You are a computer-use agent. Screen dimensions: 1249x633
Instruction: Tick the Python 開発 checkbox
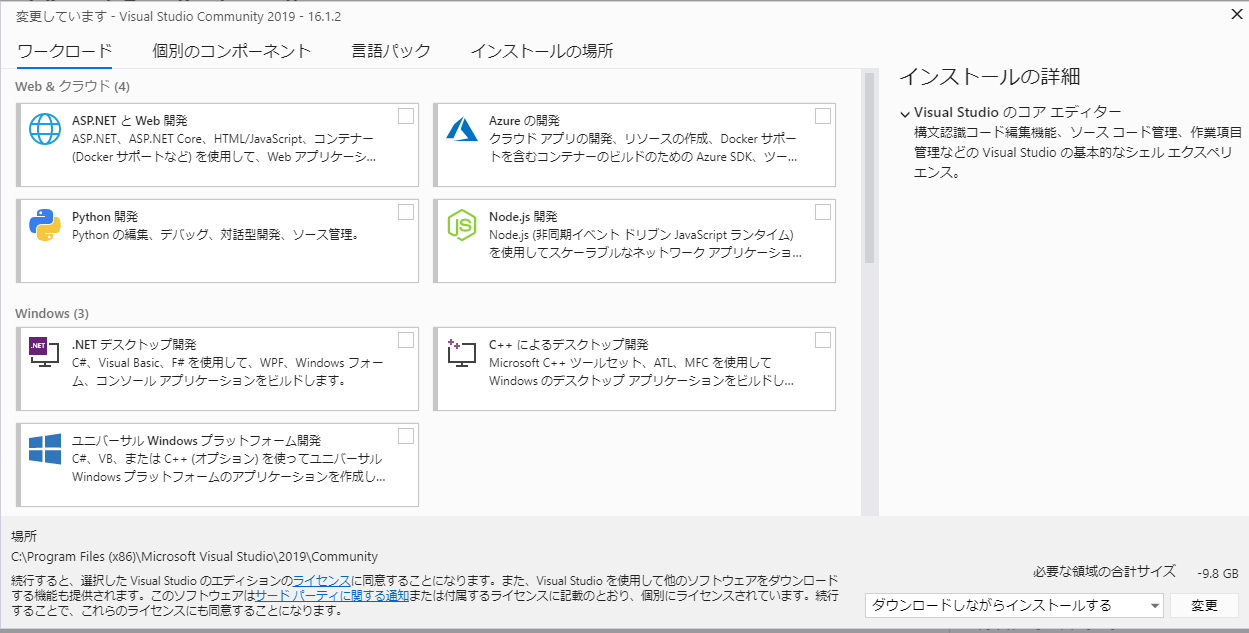tap(406, 212)
